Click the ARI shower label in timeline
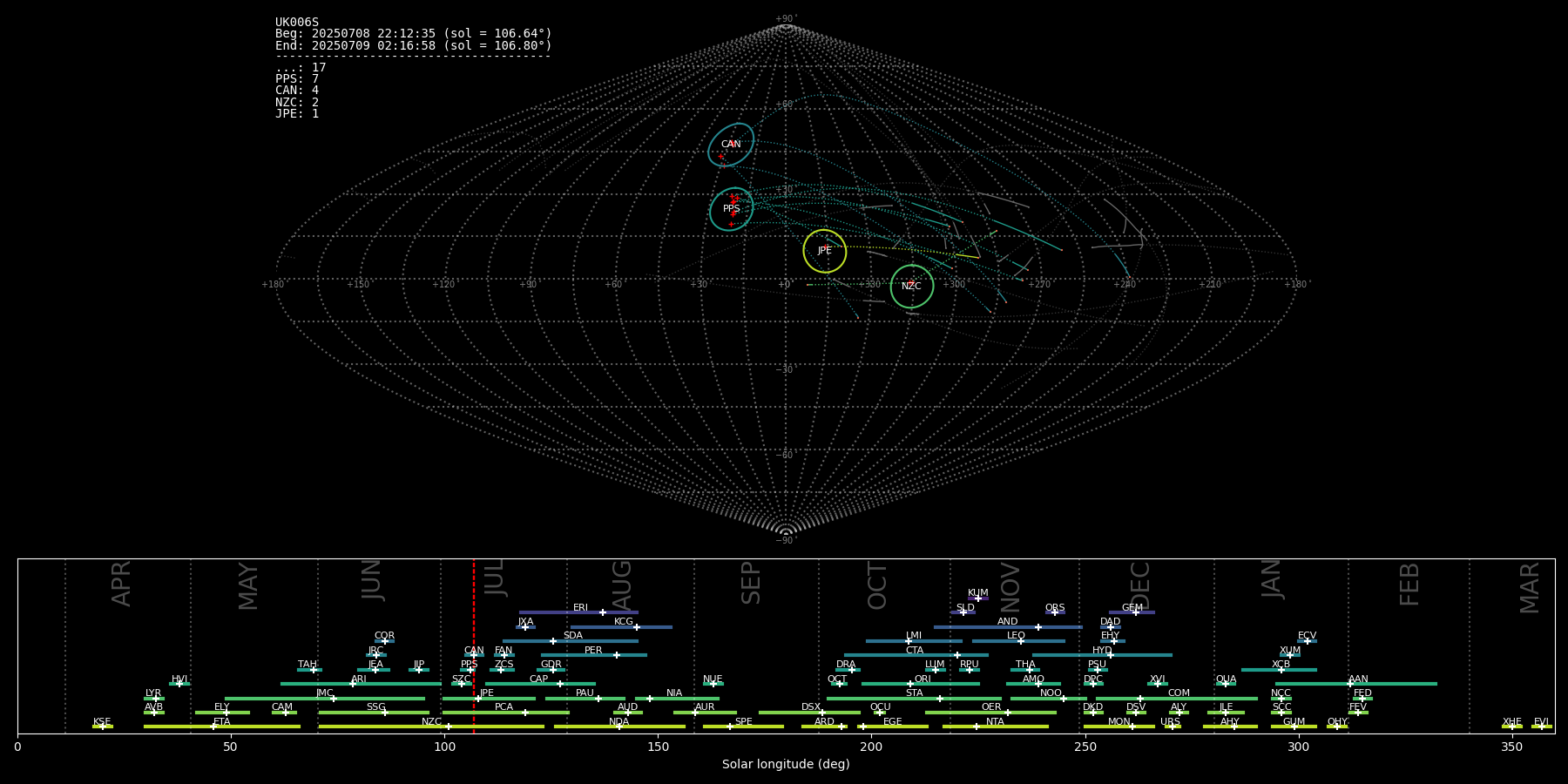The width and height of the screenshot is (1568, 784). pyautogui.click(x=359, y=679)
